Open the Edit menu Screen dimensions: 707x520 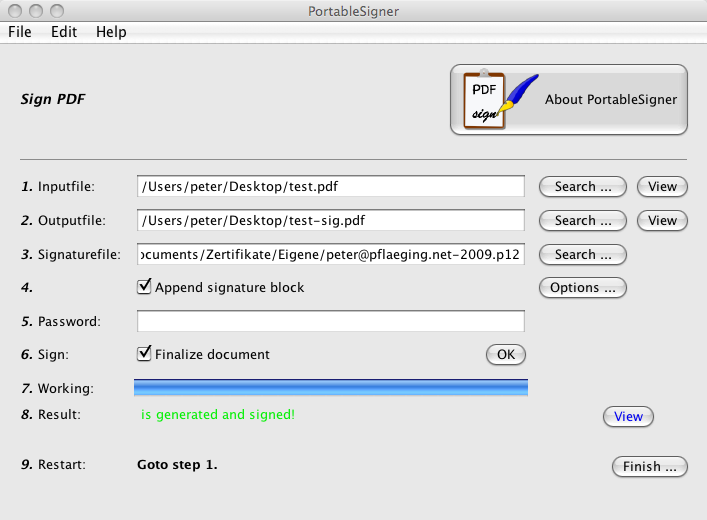(x=64, y=32)
